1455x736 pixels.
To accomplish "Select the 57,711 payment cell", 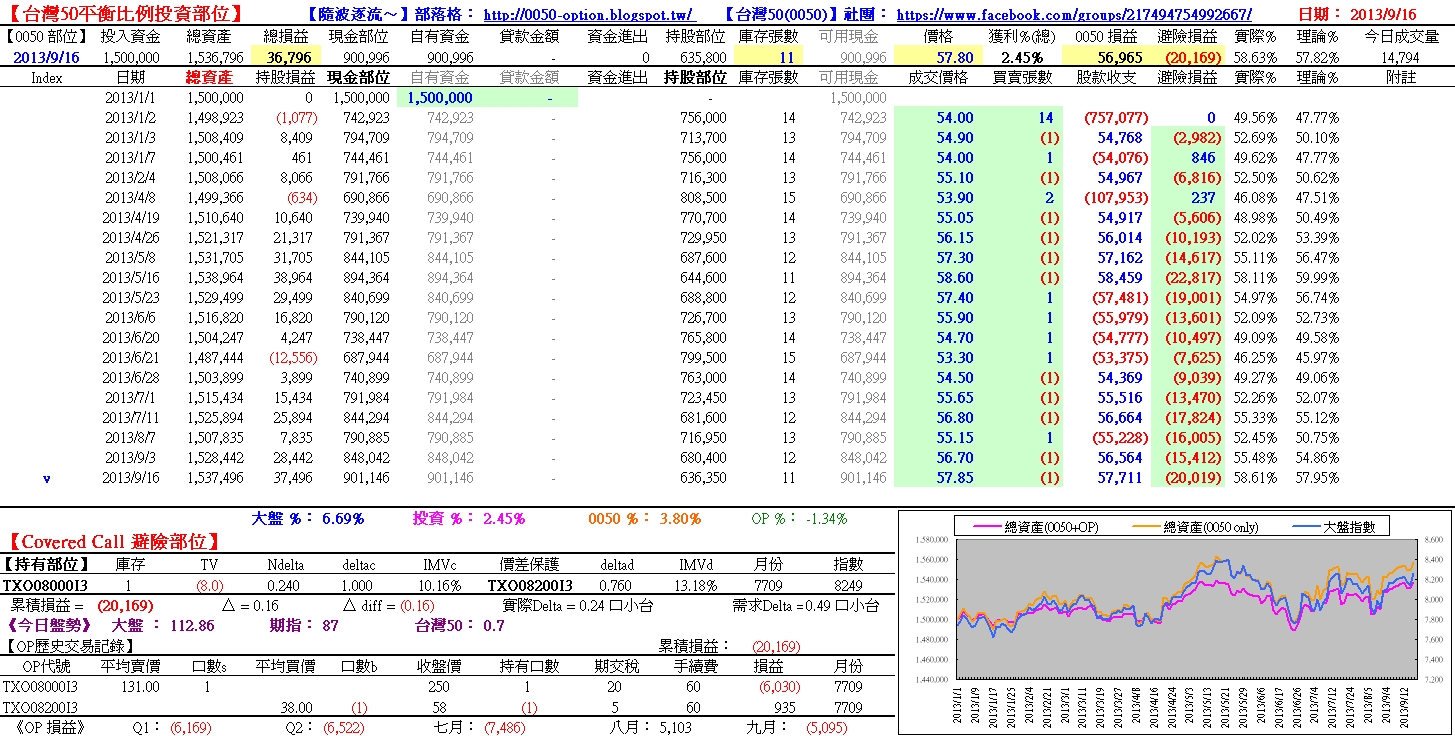I will click(x=1119, y=478).
